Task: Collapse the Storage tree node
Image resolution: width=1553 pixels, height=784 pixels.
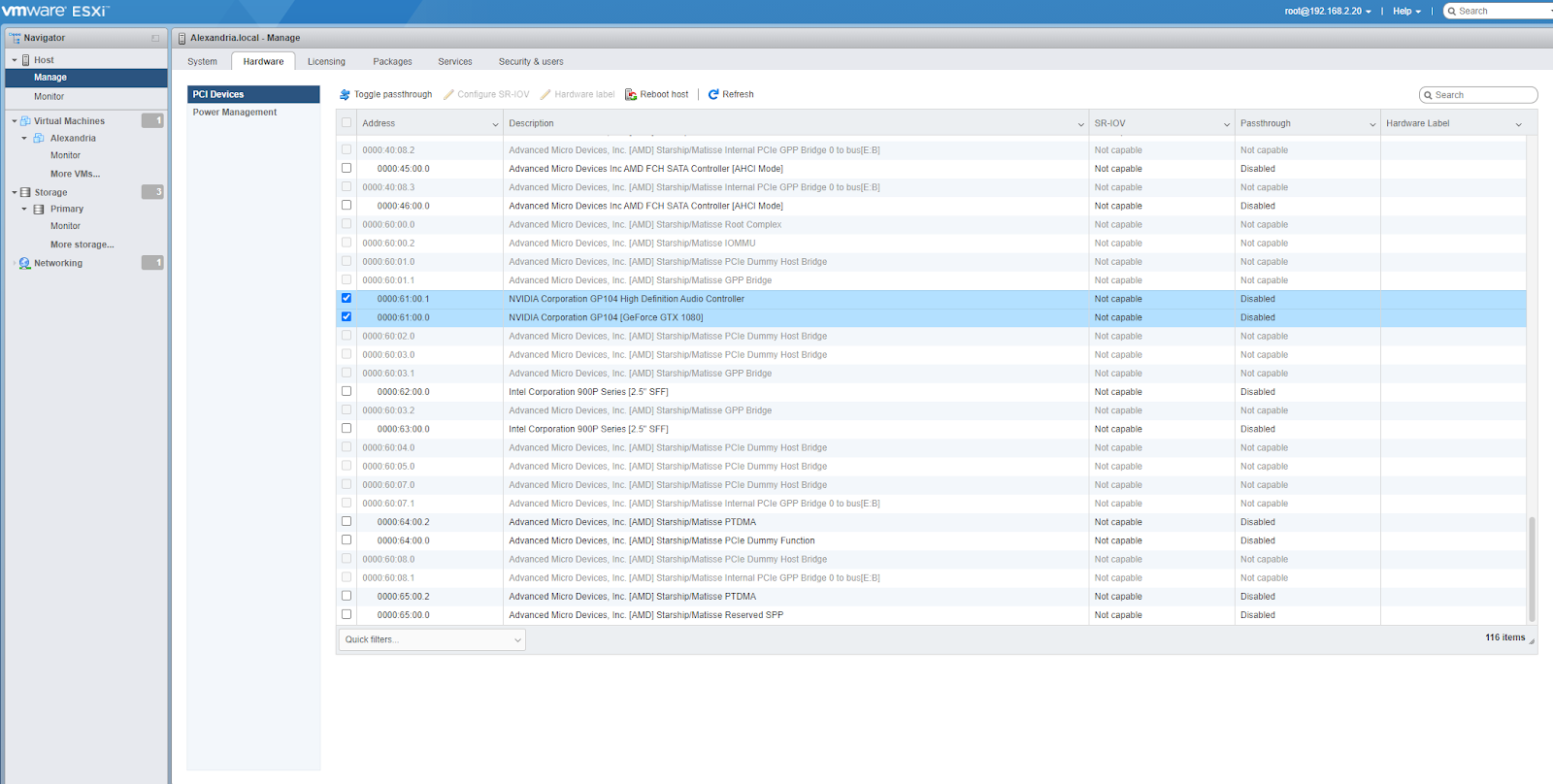Action: pos(15,192)
